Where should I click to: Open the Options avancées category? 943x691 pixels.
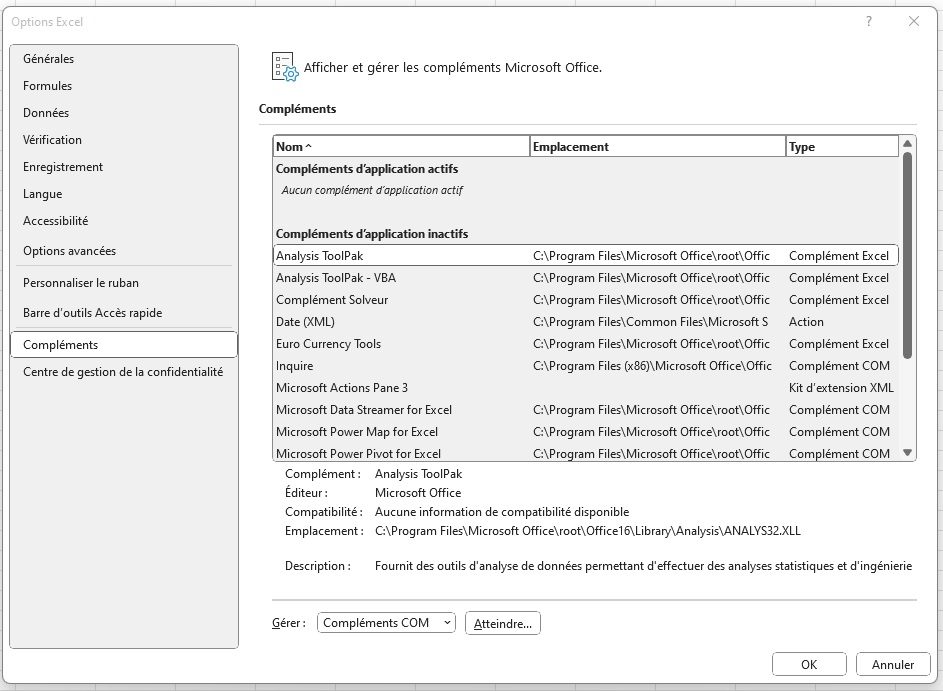click(124, 251)
